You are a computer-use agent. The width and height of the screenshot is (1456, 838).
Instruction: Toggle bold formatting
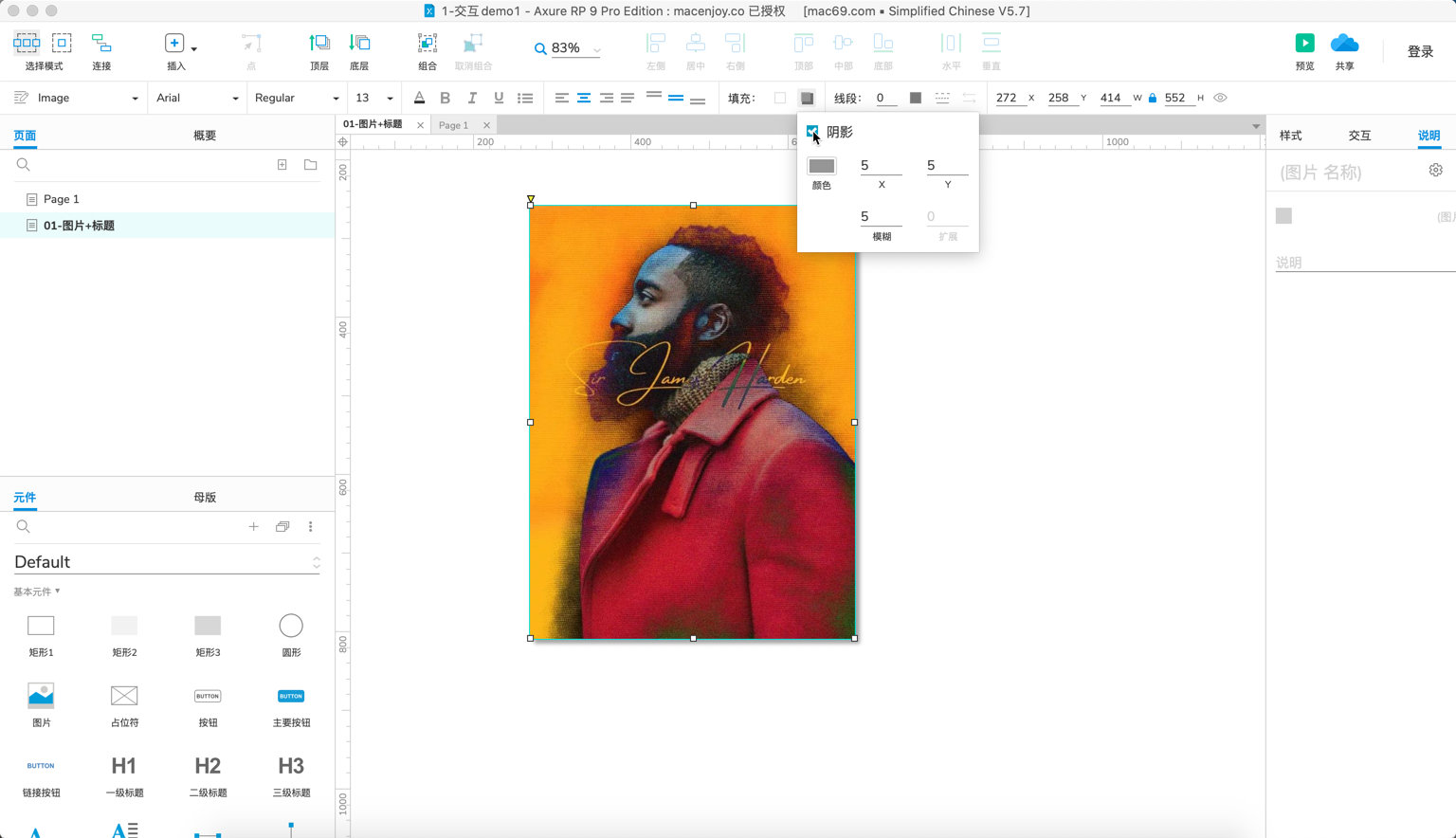coord(445,98)
